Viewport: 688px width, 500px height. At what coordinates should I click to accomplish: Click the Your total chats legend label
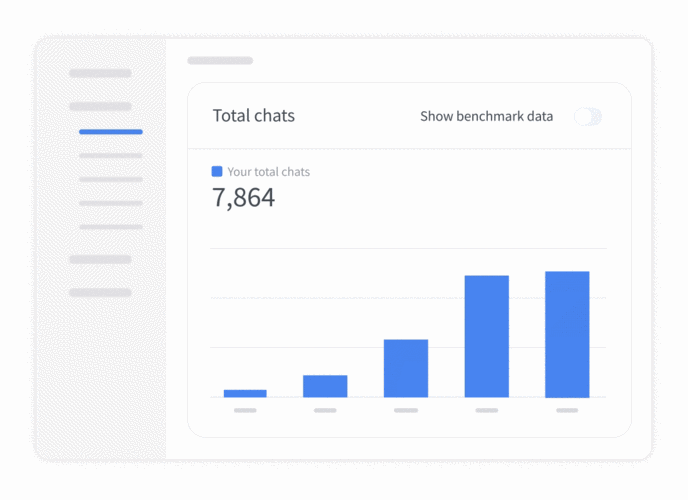pos(268,172)
